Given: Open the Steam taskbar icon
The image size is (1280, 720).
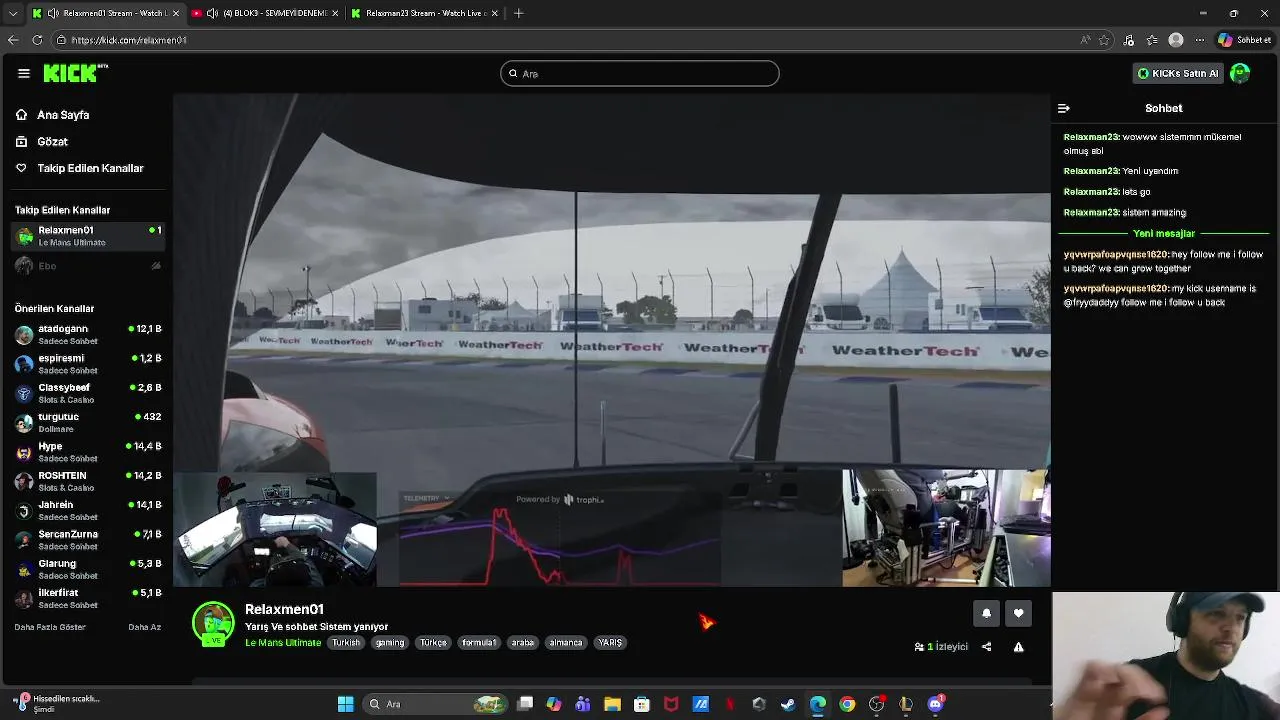Looking at the screenshot, I should coord(788,704).
